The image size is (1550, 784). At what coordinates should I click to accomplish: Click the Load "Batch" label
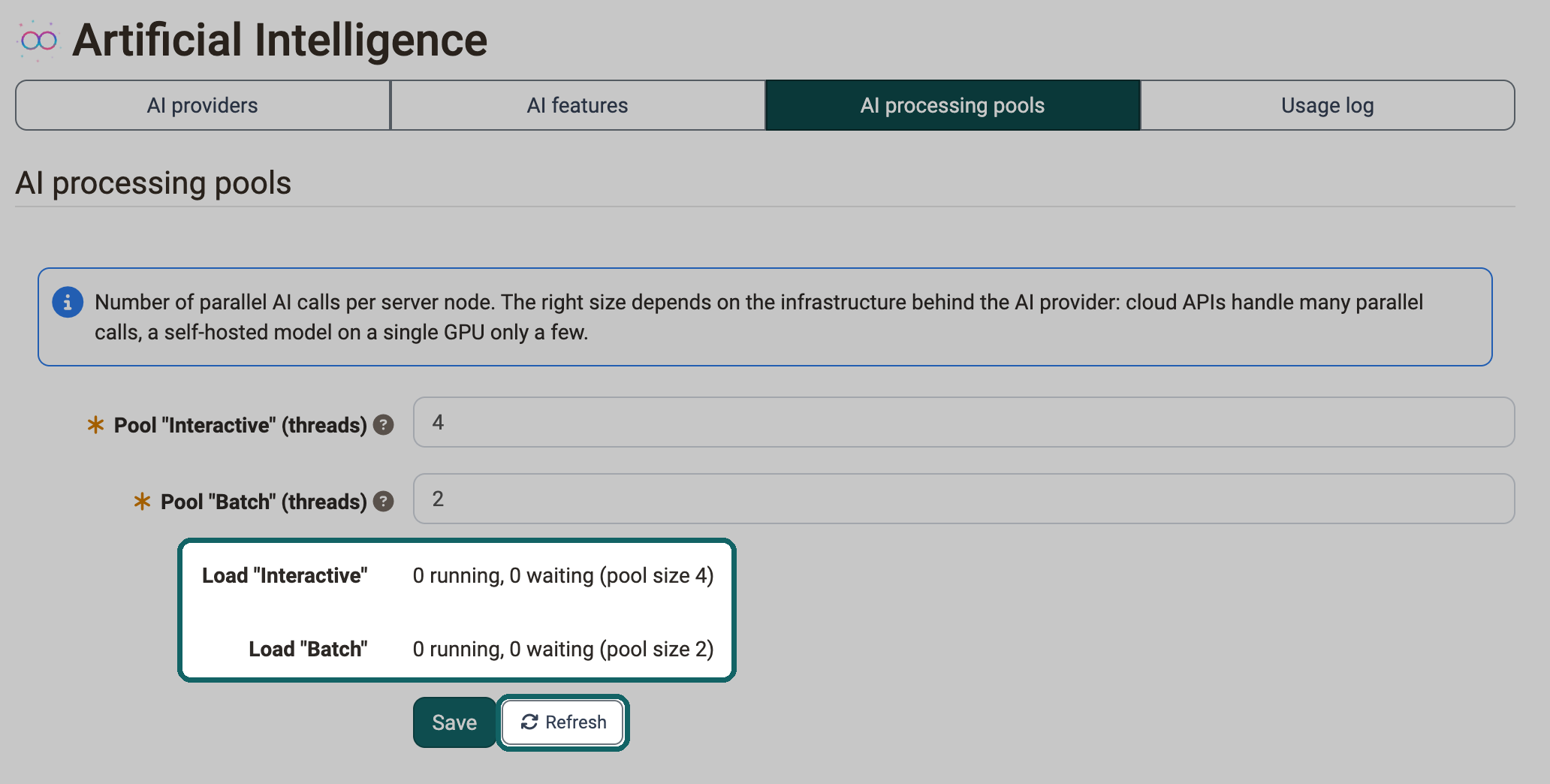[308, 649]
